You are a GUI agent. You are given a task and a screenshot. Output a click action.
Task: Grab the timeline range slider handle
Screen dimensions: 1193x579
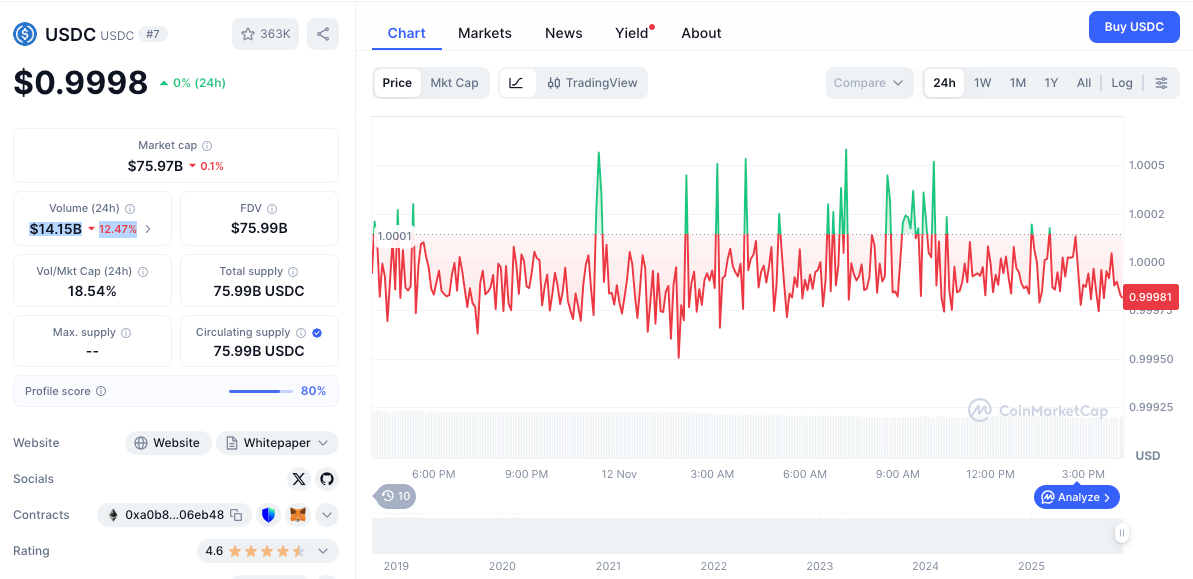click(x=1122, y=534)
